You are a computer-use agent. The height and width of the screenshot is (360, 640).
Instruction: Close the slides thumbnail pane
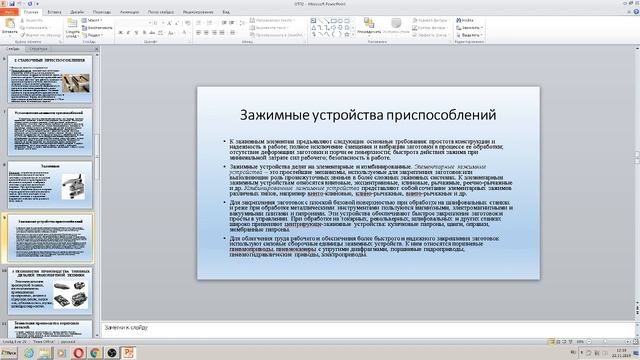pyautogui.click(x=97, y=49)
